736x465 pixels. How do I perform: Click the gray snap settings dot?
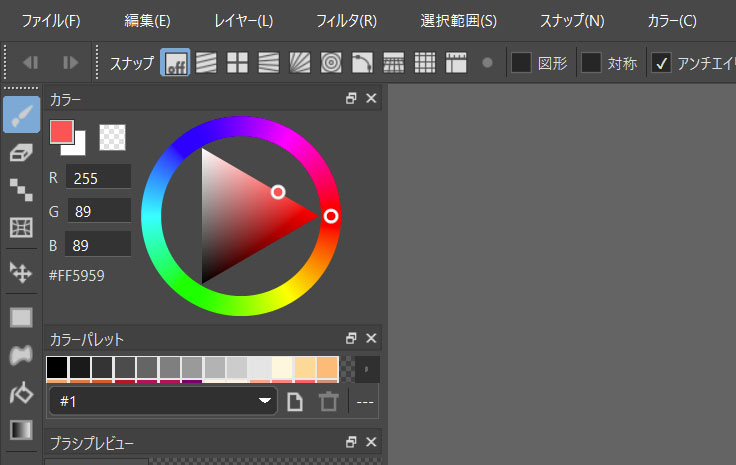click(x=487, y=62)
